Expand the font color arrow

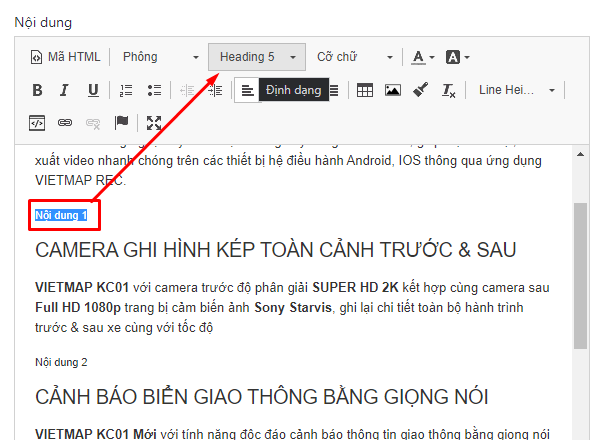[432, 58]
